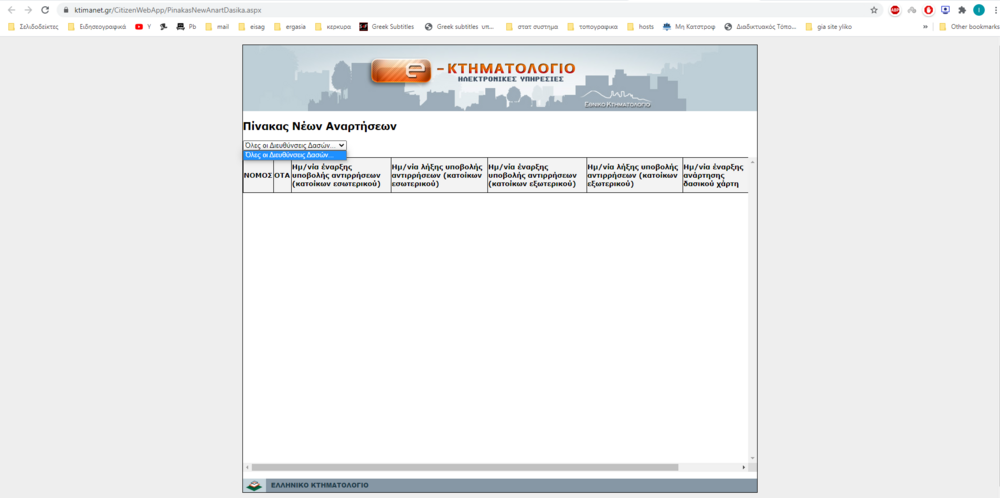Click the address bar URL field
This screenshot has width=1000, height=498.
tap(400, 10)
